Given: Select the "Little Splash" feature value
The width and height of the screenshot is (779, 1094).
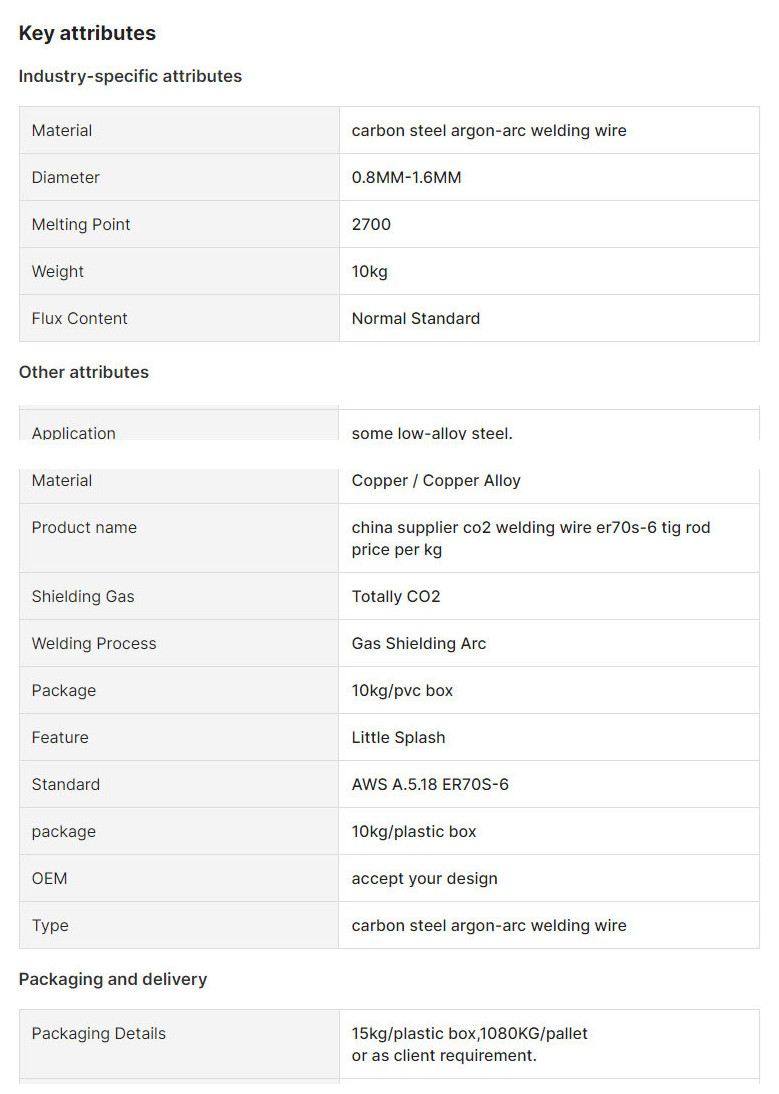Looking at the screenshot, I should (x=398, y=737).
